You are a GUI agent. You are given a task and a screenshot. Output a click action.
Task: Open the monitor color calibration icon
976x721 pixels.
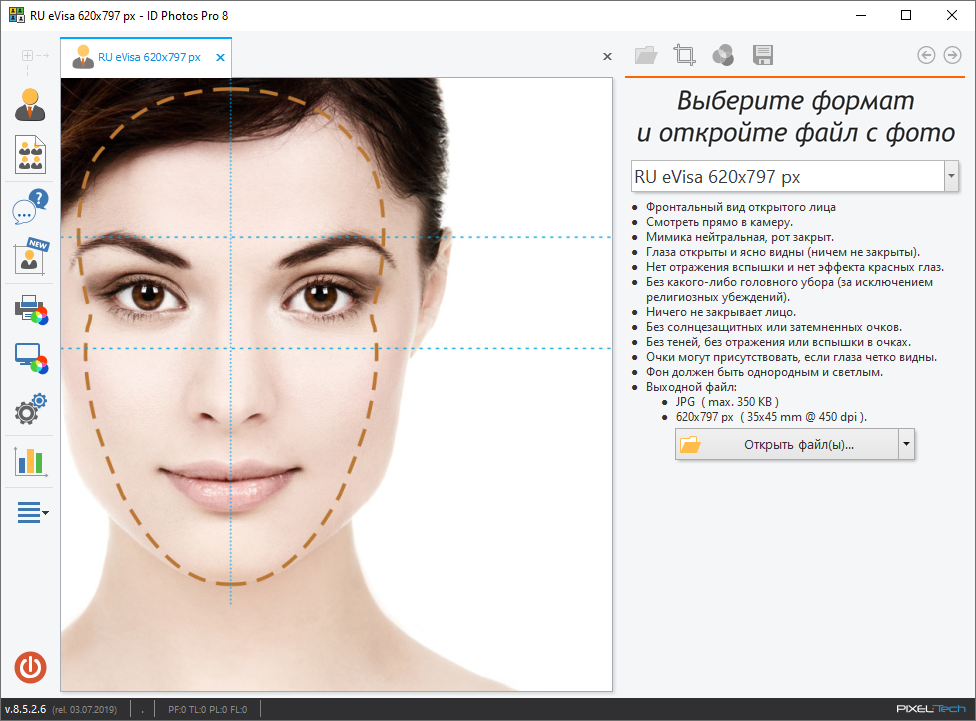[x=31, y=359]
